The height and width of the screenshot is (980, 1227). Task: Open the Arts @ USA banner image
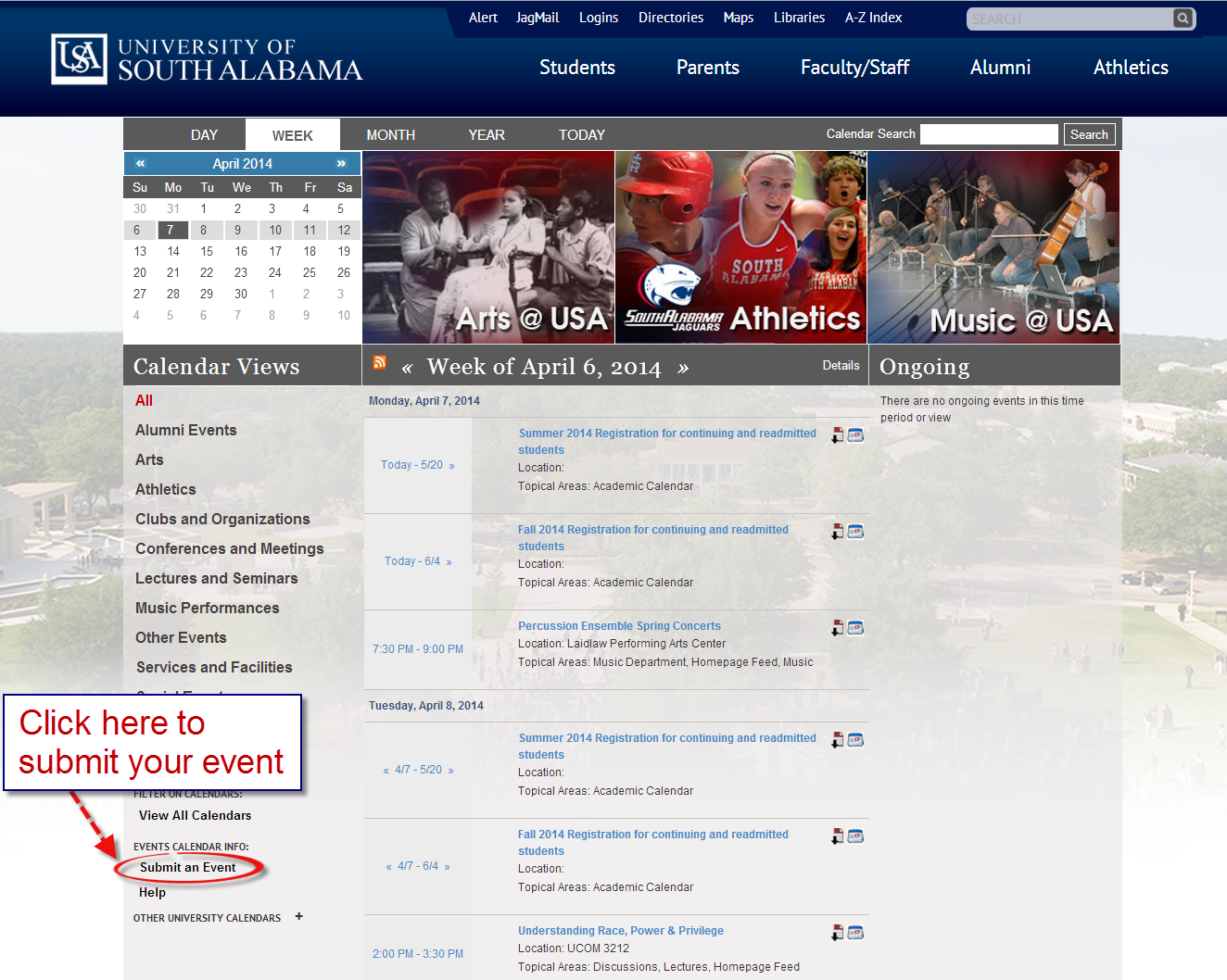pos(488,247)
